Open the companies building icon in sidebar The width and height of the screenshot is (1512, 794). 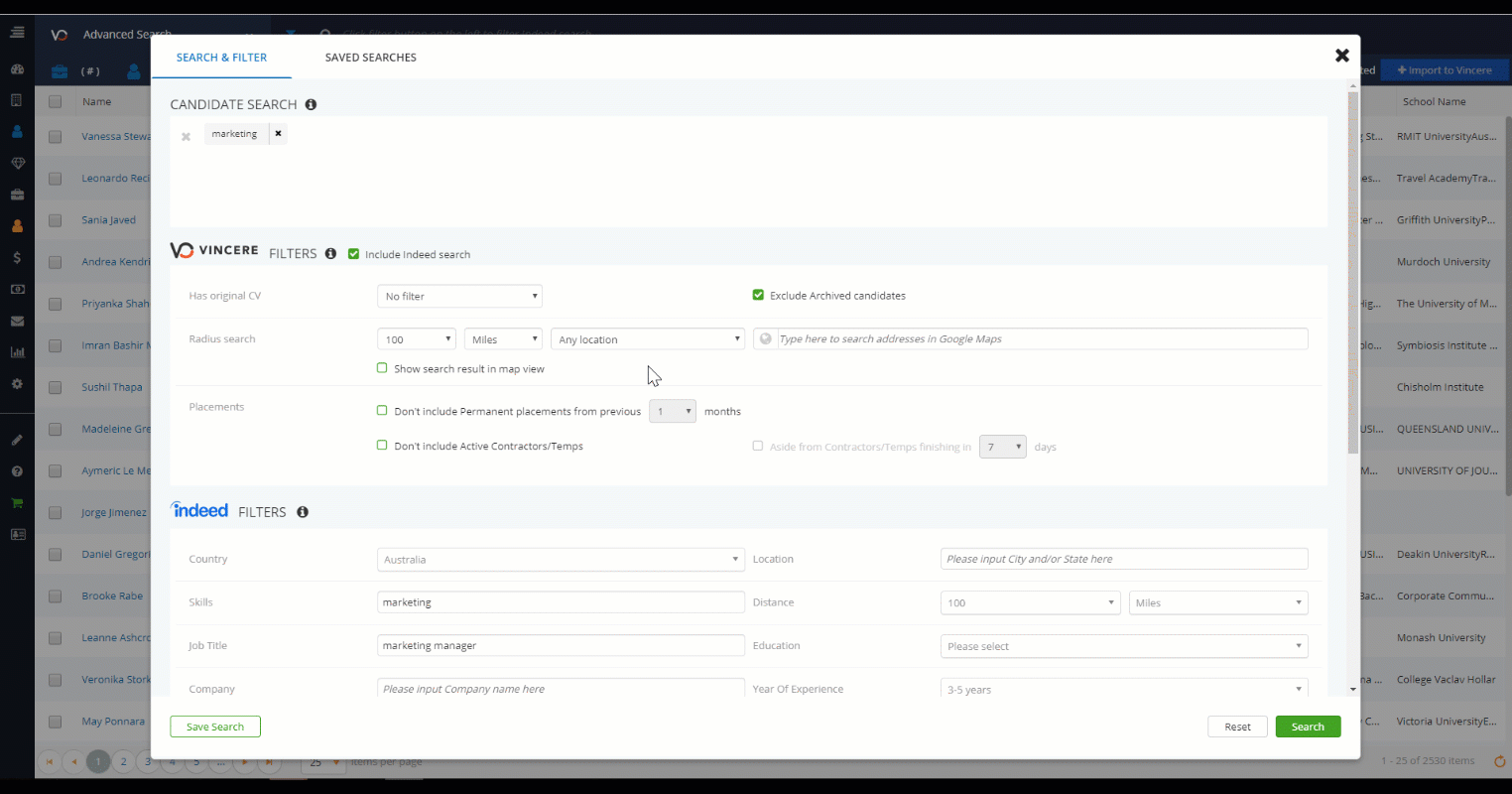(17, 100)
